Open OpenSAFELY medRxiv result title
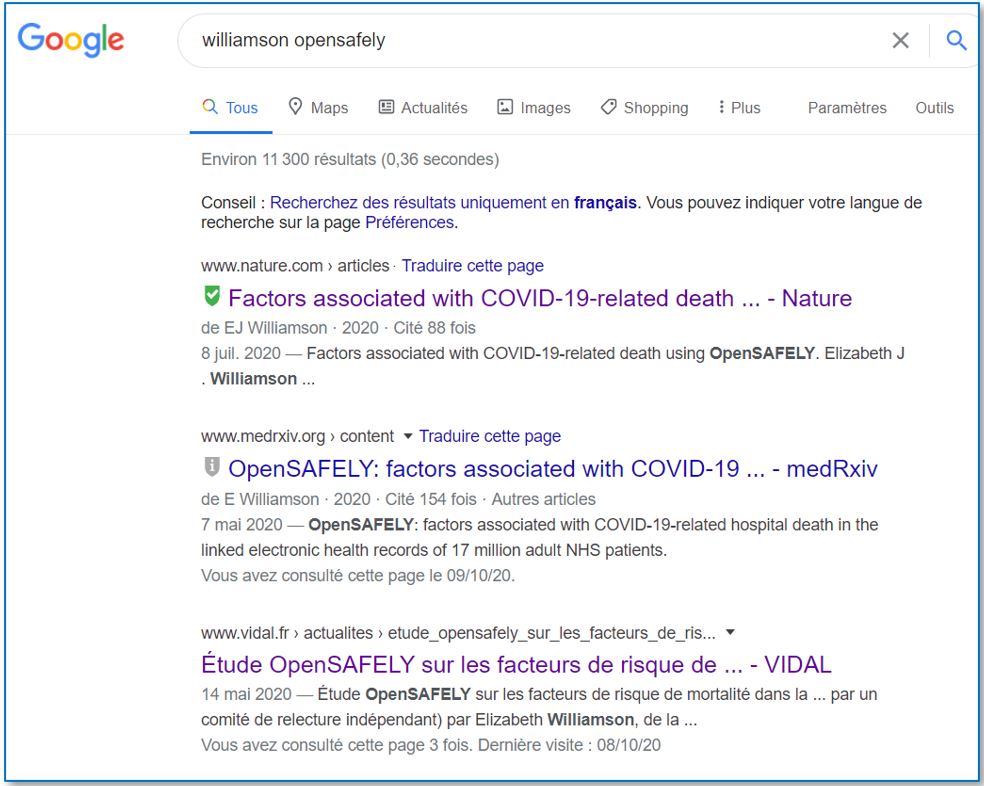The image size is (984, 786). (553, 469)
